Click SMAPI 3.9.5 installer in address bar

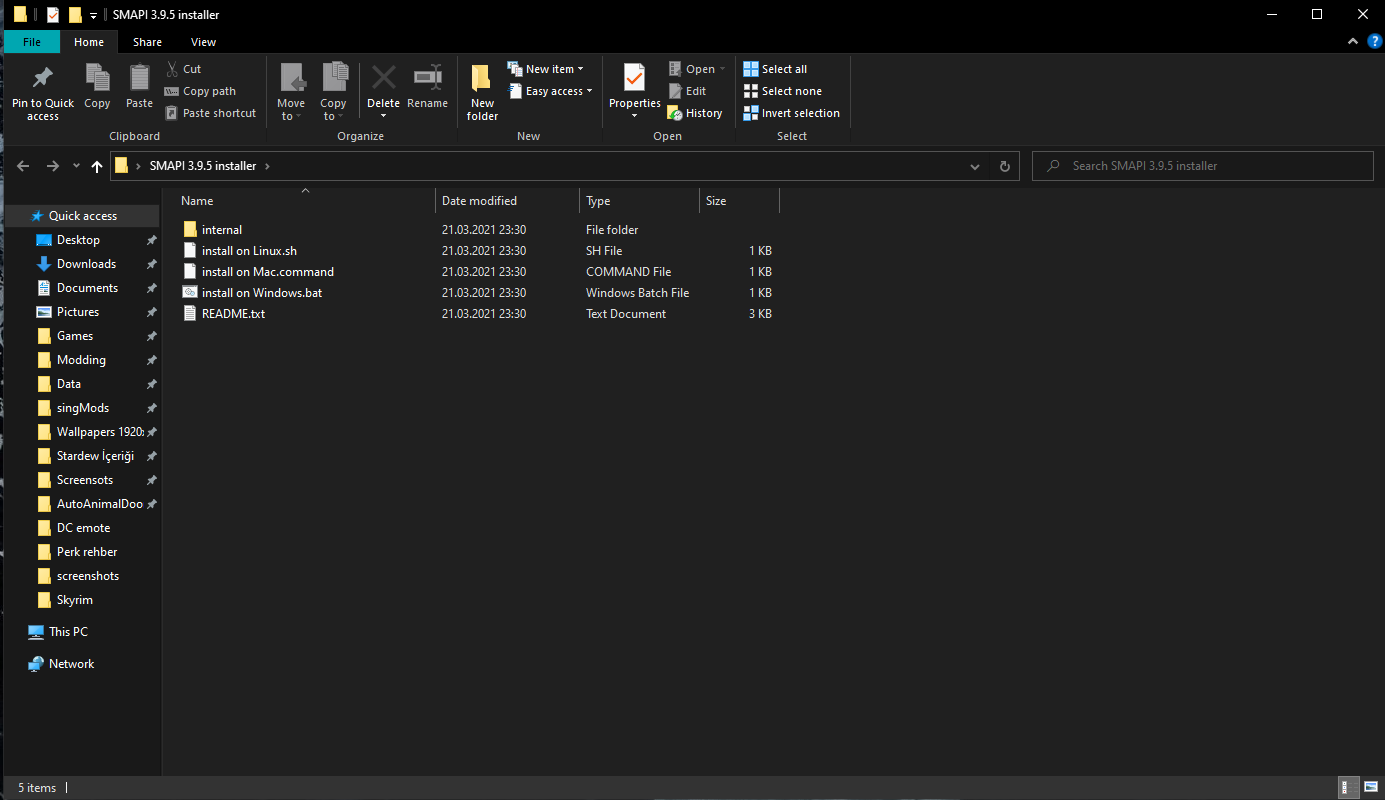203,166
